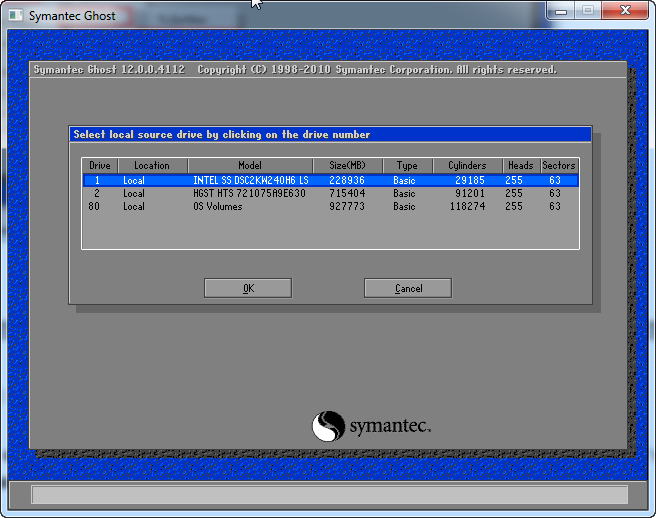Click the OS Volumes model entry

(218, 206)
